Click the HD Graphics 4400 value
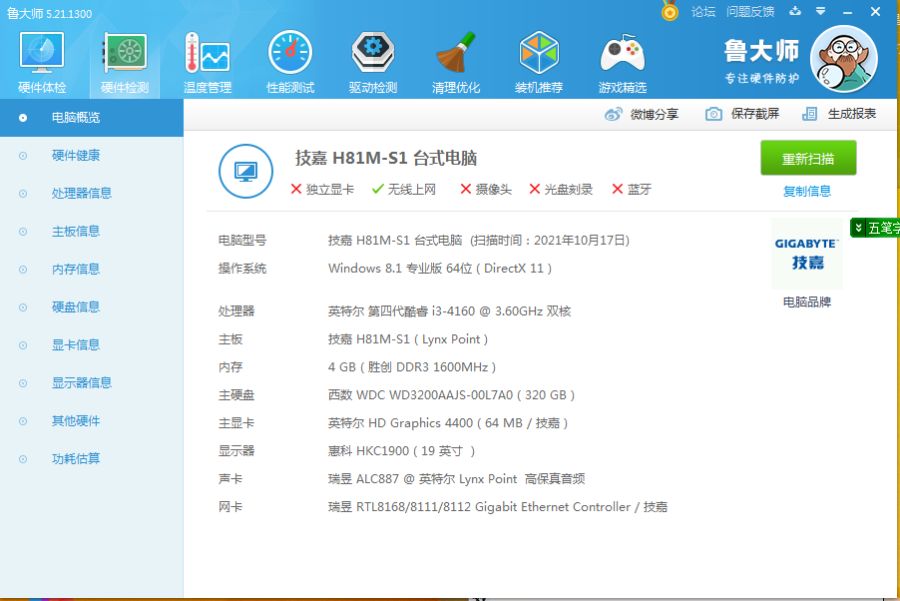900x601 pixels. click(x=448, y=423)
